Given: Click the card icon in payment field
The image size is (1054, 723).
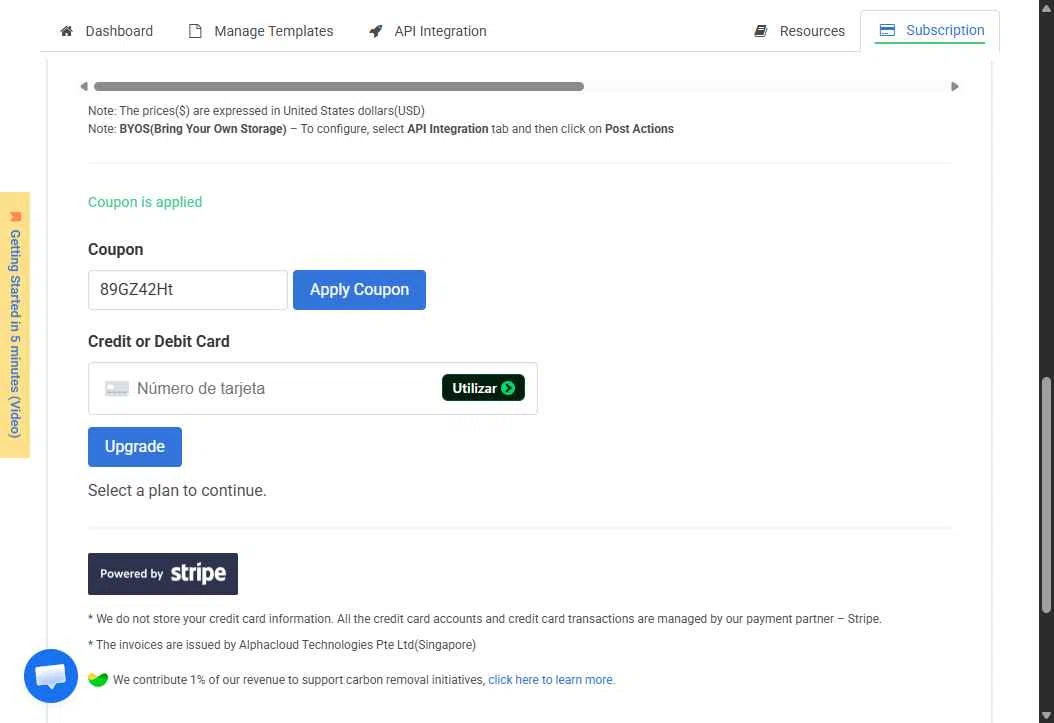Looking at the screenshot, I should (x=116, y=388).
